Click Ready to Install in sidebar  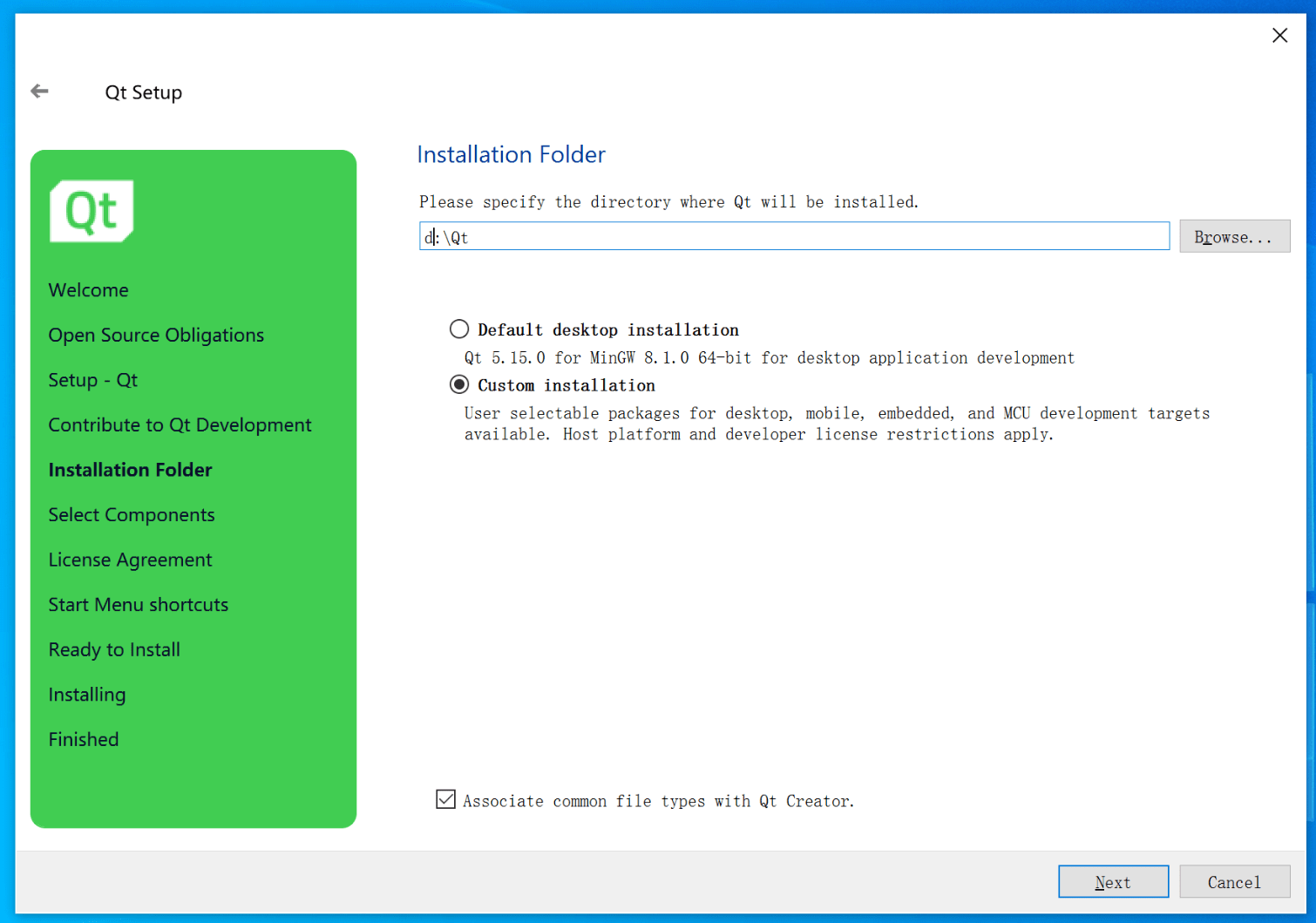point(114,650)
